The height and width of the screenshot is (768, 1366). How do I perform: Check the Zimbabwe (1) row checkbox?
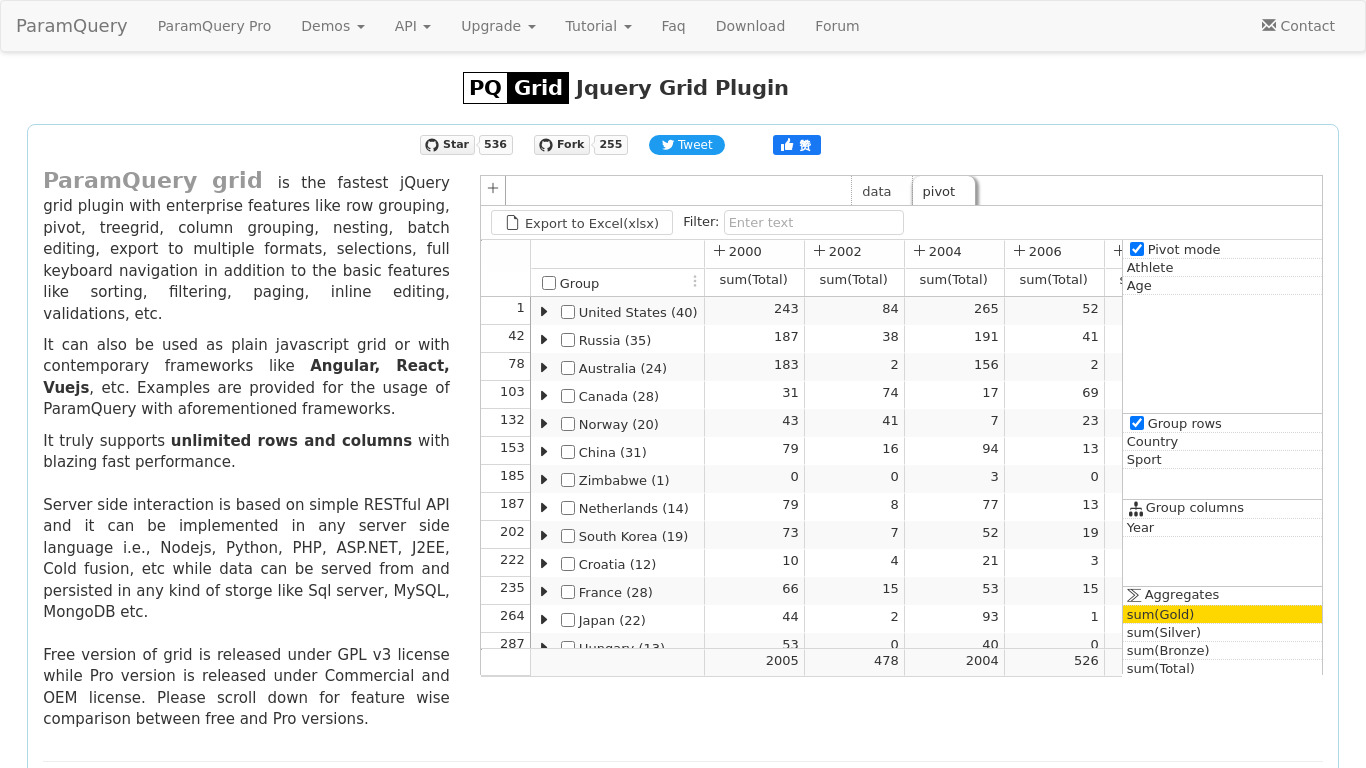pos(568,480)
